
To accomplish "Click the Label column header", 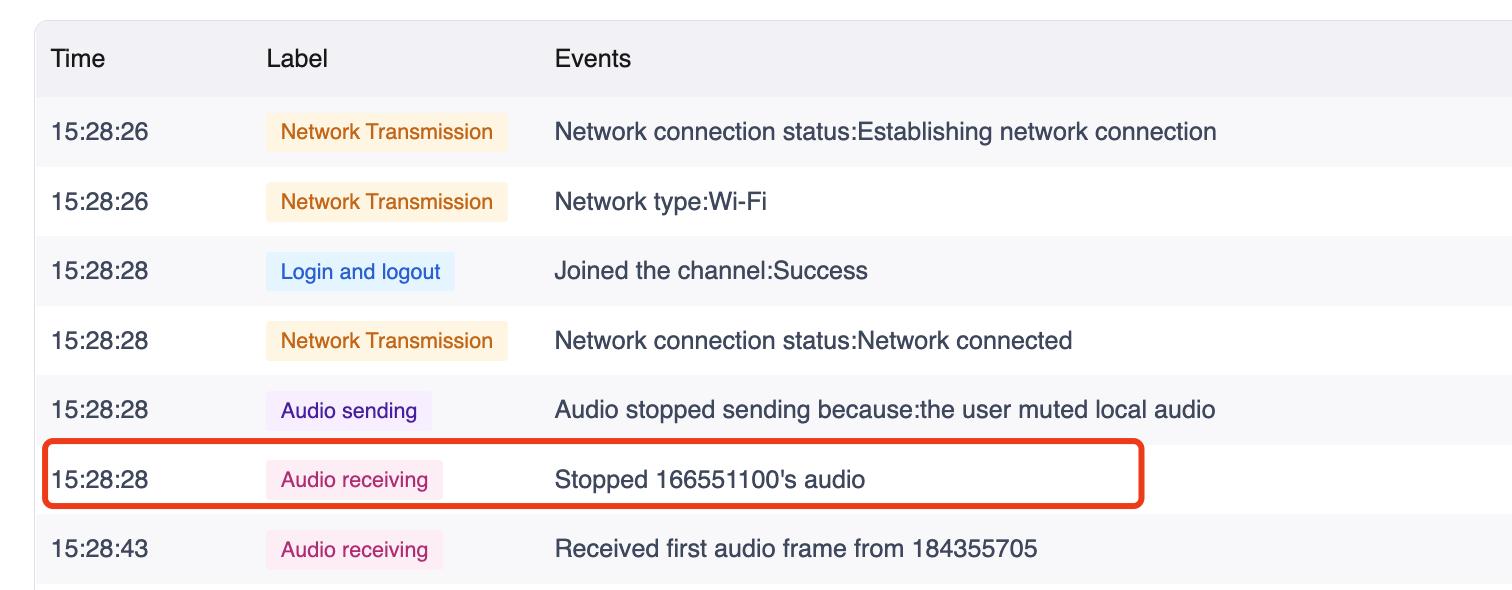I will (297, 59).
